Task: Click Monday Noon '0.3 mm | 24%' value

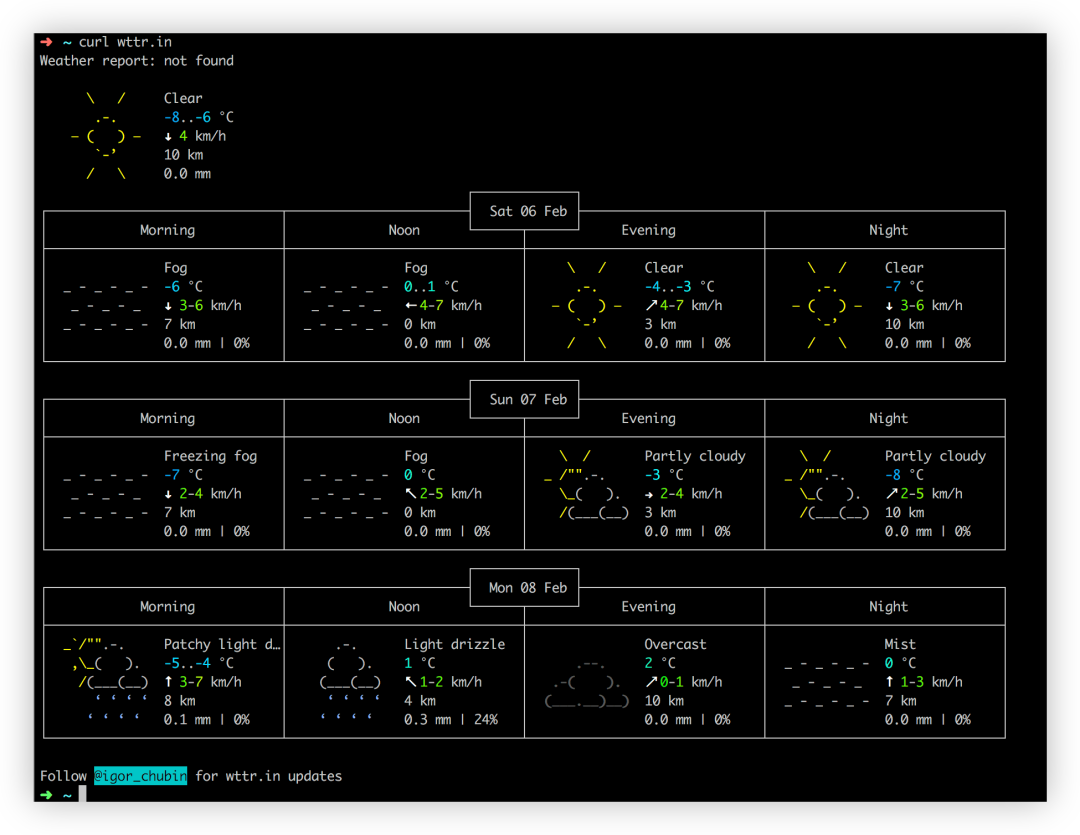Action: (x=451, y=719)
